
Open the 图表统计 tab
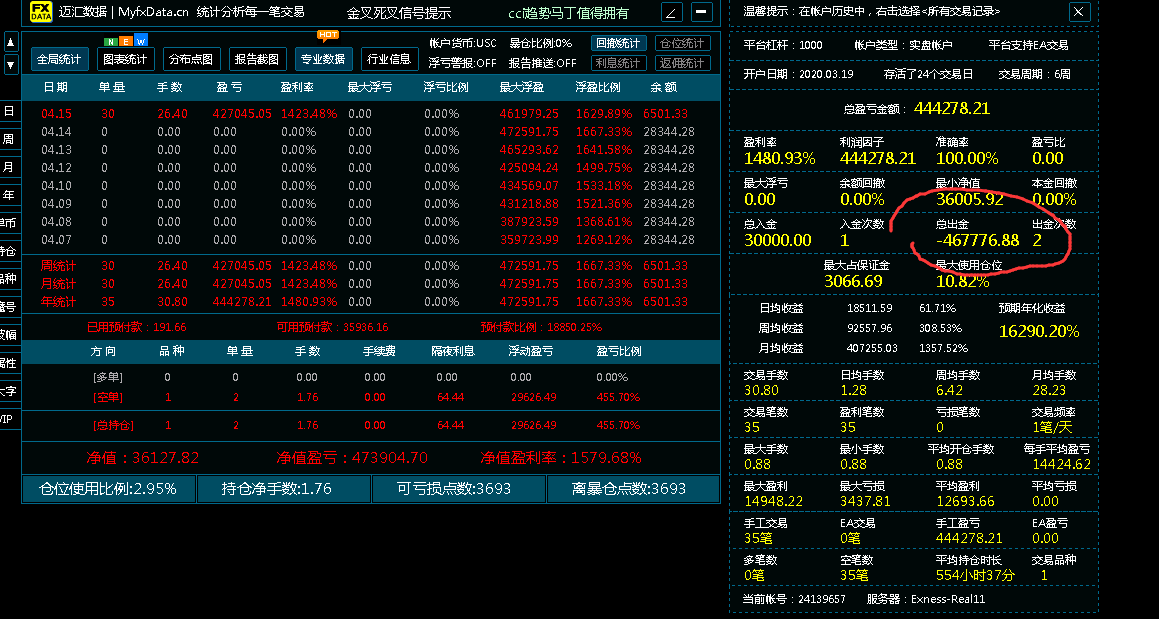126,59
